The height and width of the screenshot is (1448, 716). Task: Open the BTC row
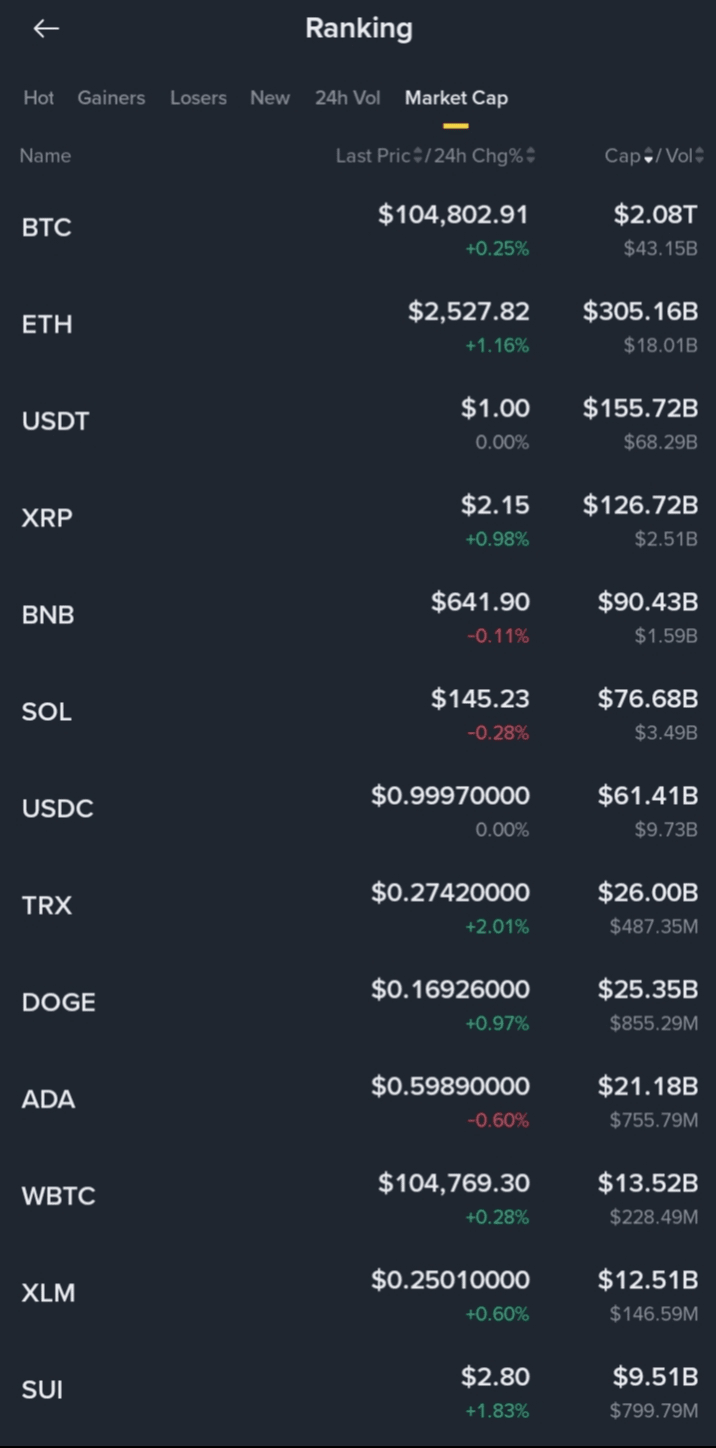(x=47, y=228)
